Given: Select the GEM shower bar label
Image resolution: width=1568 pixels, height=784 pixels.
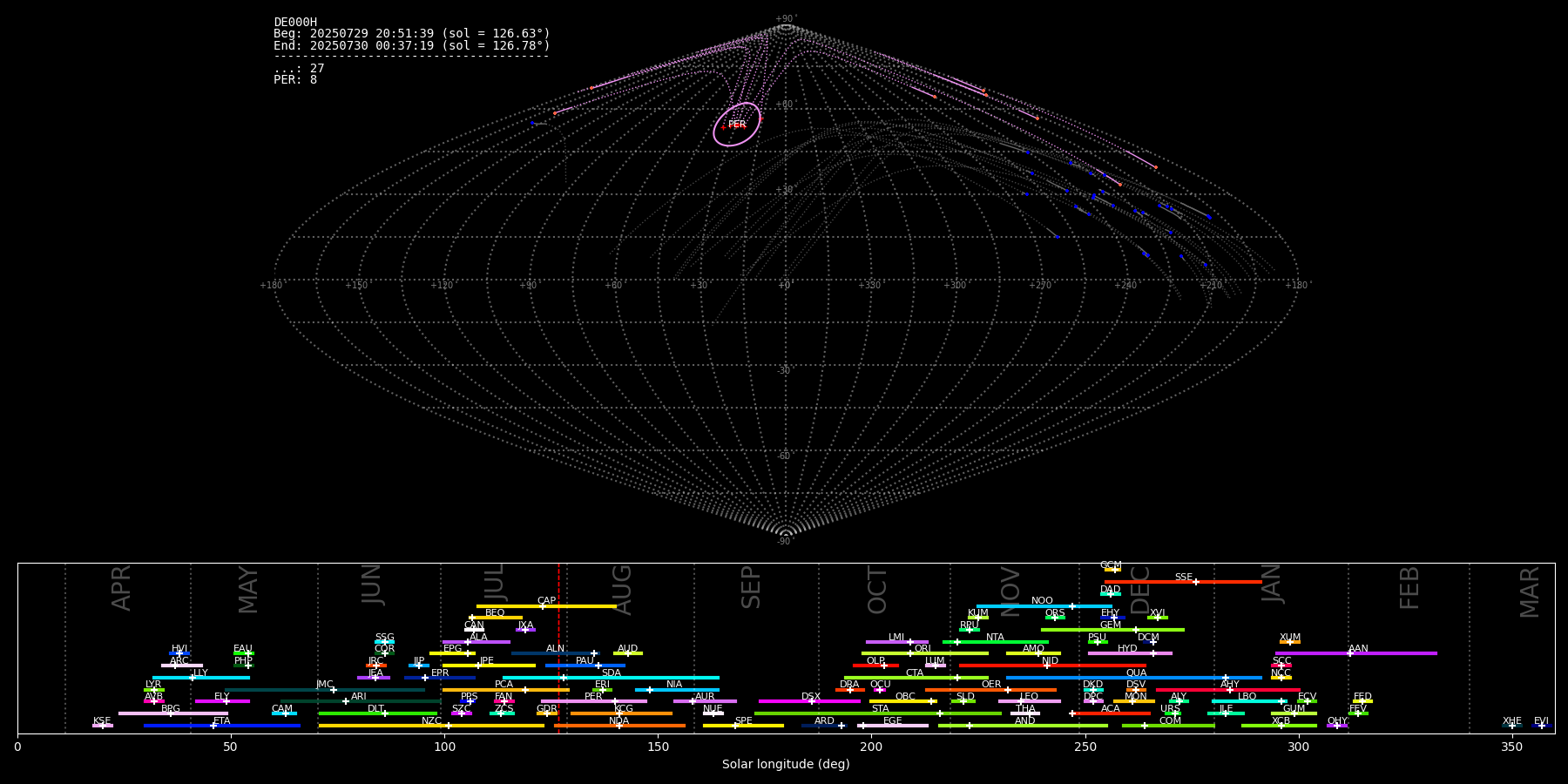Looking at the screenshot, I should click(1111, 625).
